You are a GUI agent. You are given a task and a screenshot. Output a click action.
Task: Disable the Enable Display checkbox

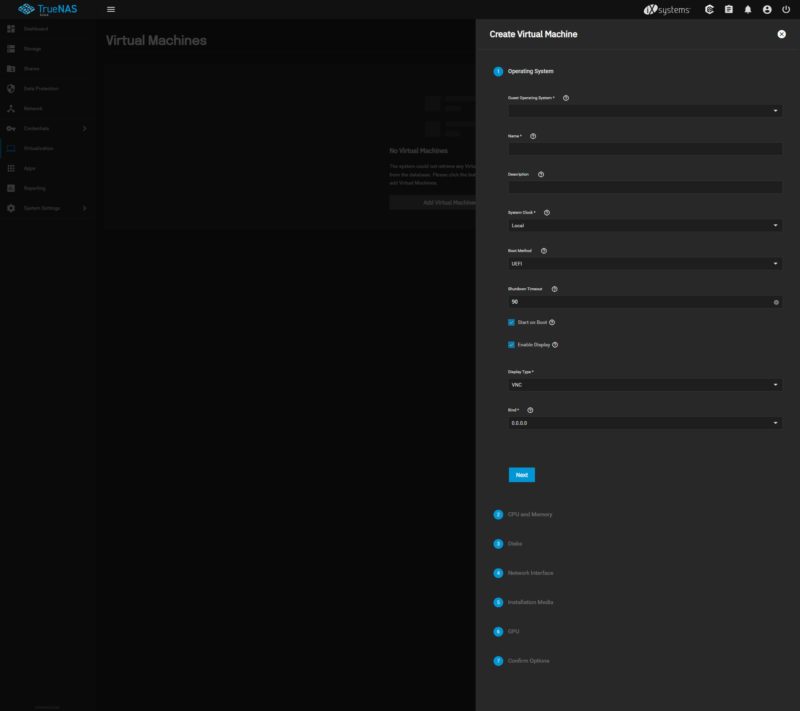(x=512, y=344)
